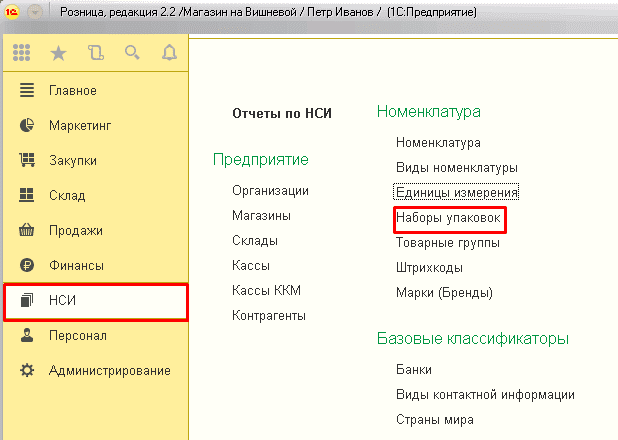618x440 pixels.
Task: Click the Search magnifier icon
Action: pos(131,53)
